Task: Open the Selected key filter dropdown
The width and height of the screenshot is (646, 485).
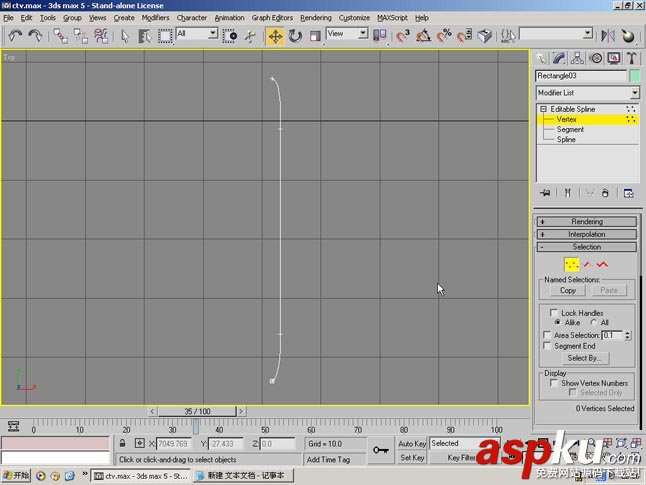Action: pyautogui.click(x=464, y=443)
